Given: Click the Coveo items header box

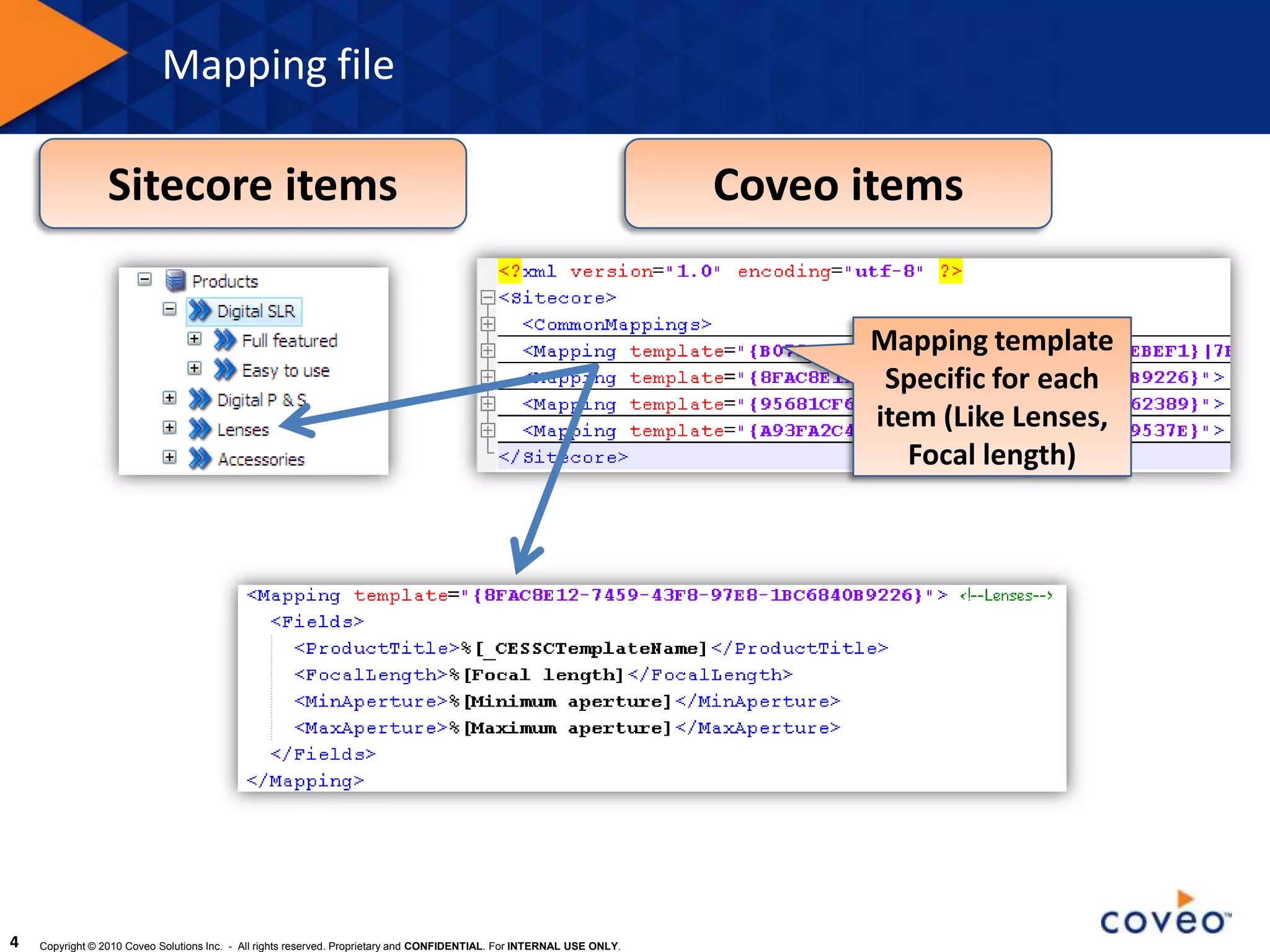Looking at the screenshot, I should 838,184.
